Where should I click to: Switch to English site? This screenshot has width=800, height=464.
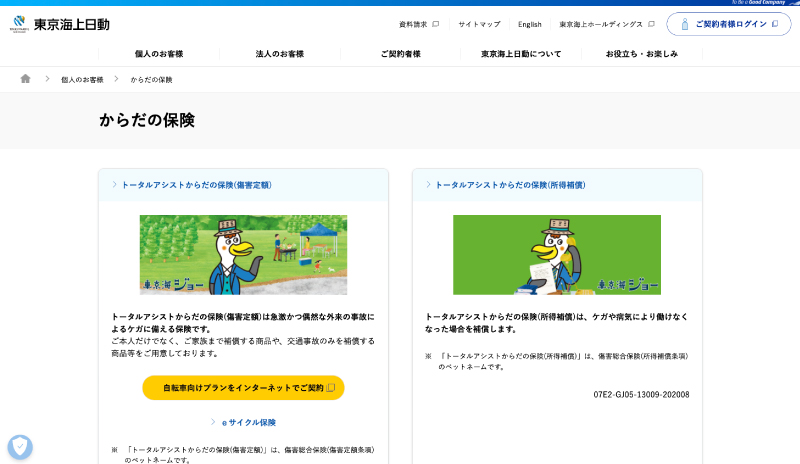[530, 24]
